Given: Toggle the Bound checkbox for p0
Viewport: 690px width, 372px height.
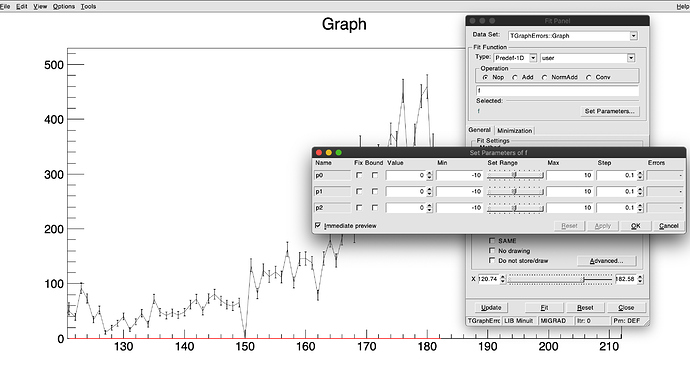Looking at the screenshot, I should (x=374, y=175).
